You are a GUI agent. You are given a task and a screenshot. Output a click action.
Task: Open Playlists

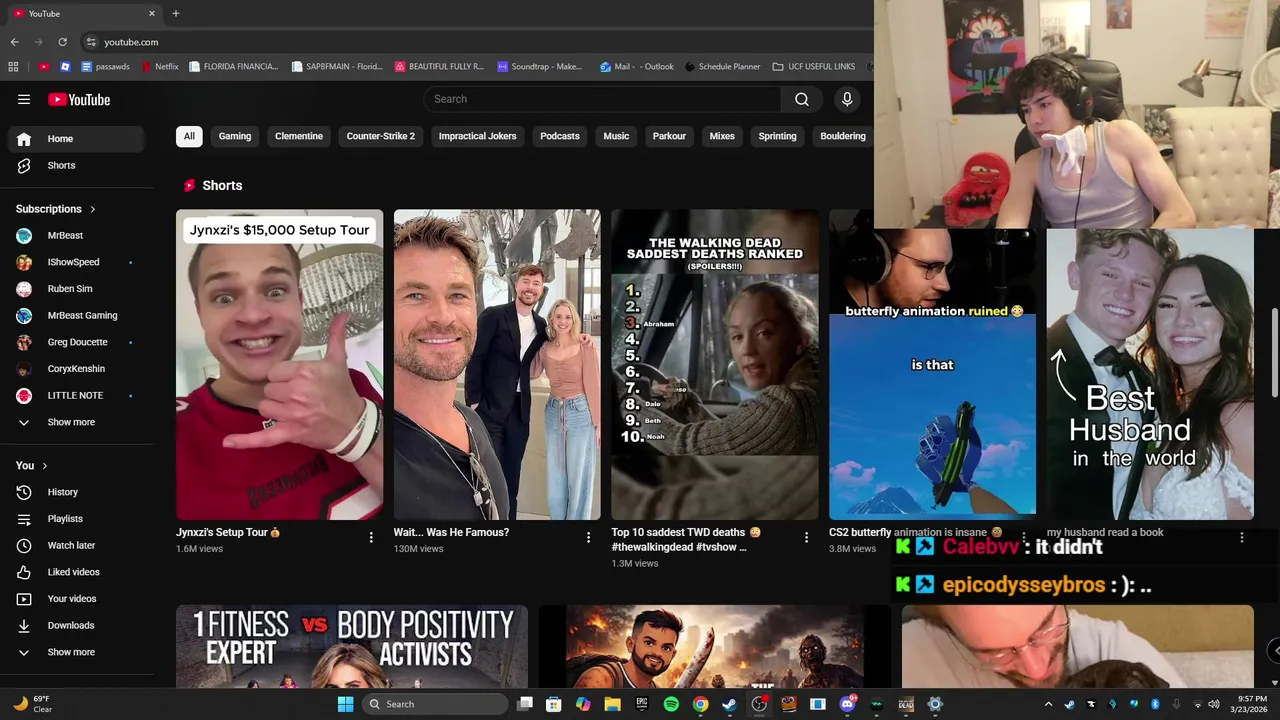pyautogui.click(x=76, y=519)
